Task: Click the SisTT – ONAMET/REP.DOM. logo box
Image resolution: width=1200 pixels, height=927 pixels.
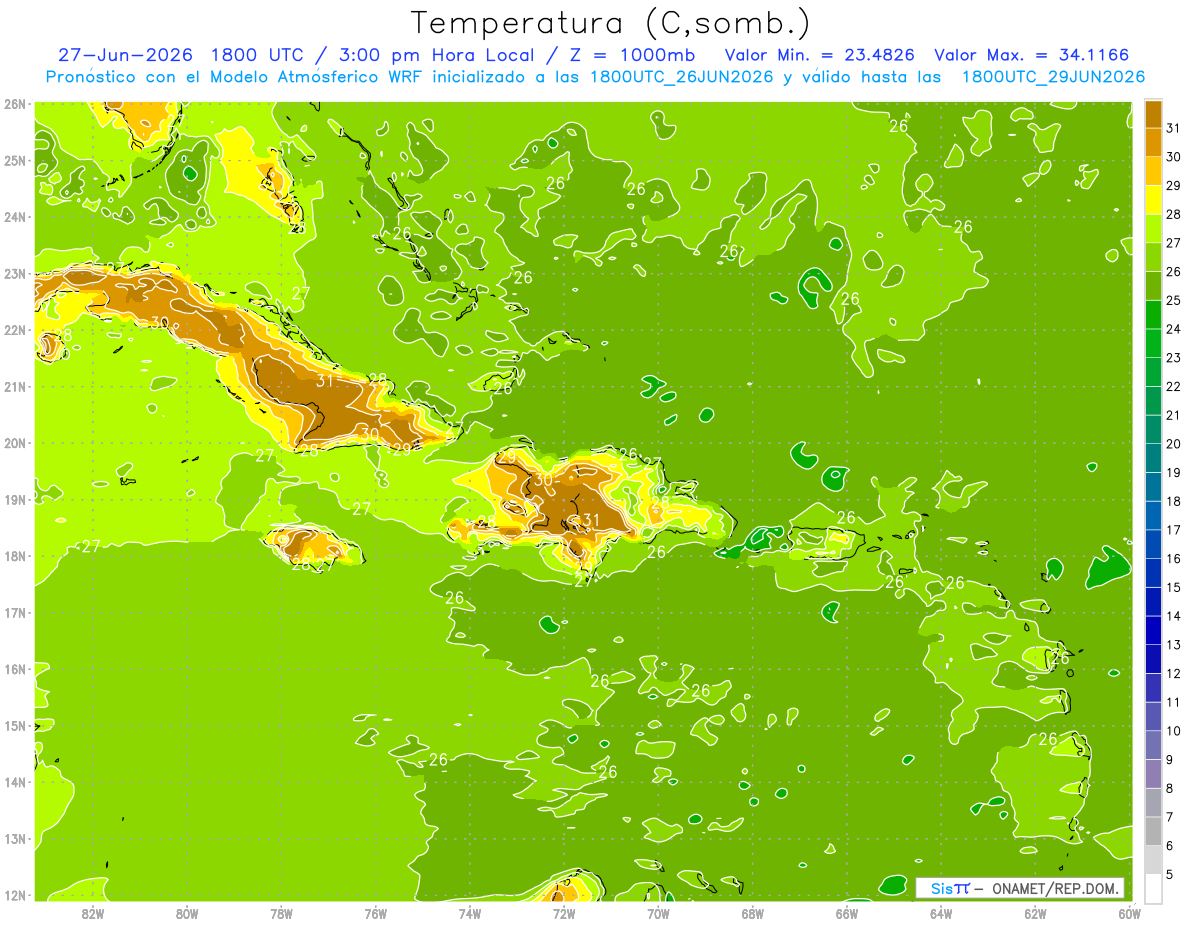Action: pos(1020,888)
